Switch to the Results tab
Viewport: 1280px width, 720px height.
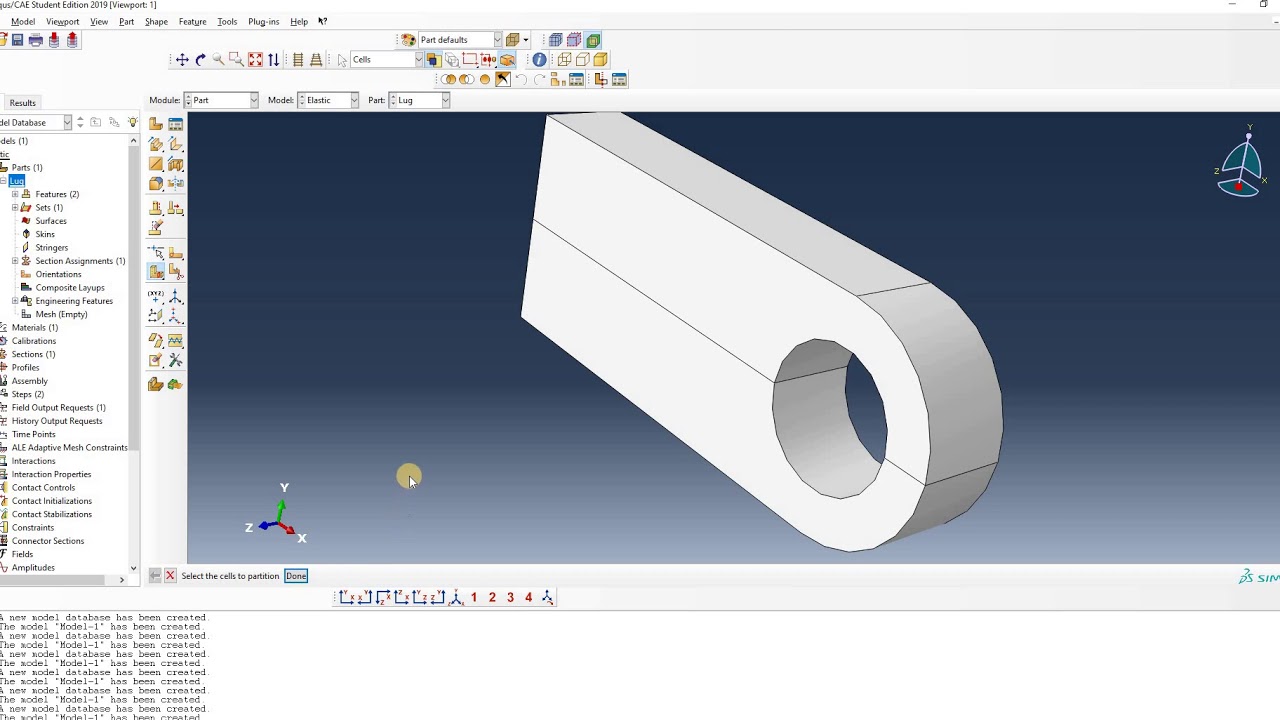[x=22, y=103]
